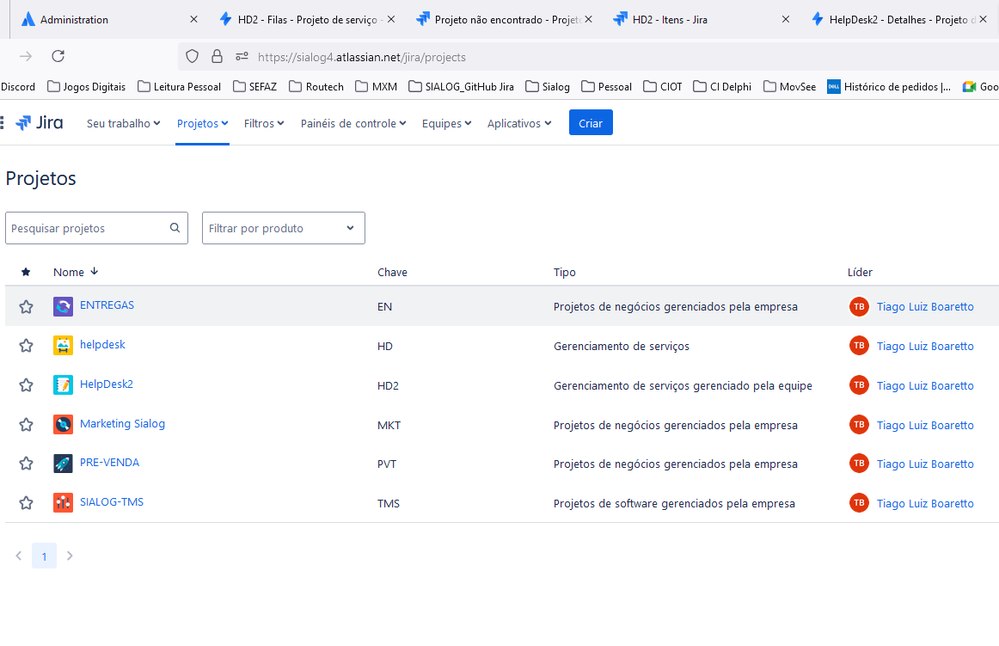This screenshot has height=646, width=999.
Task: Sort by starred column header
Action: [x=25, y=272]
